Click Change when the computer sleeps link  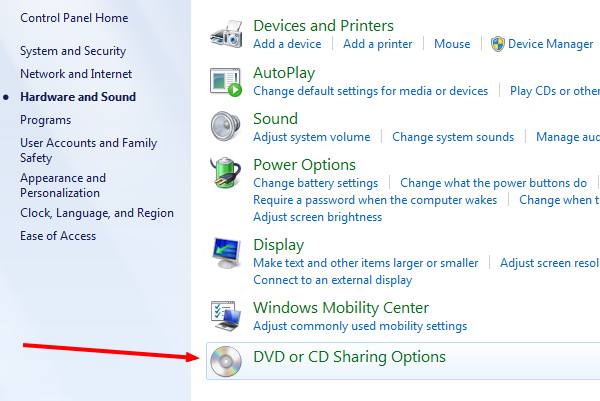point(559,200)
